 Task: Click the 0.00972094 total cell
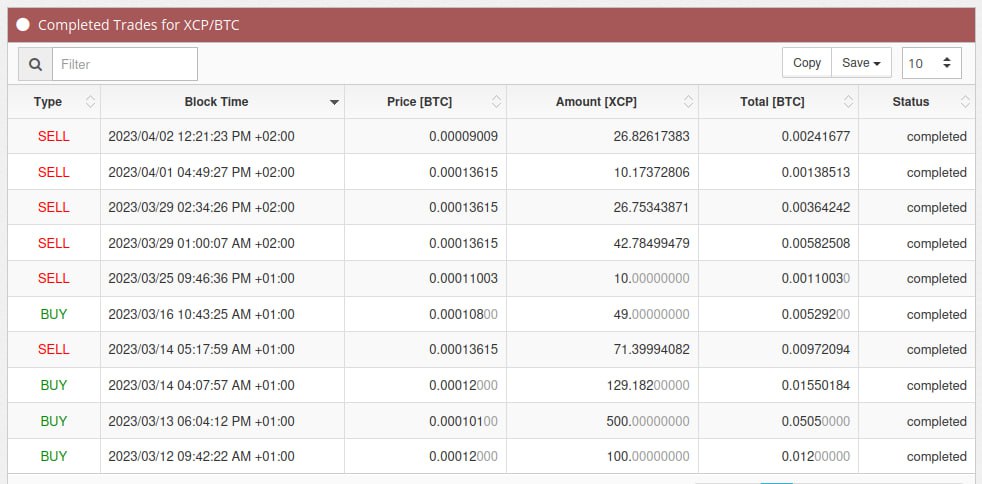click(778, 349)
